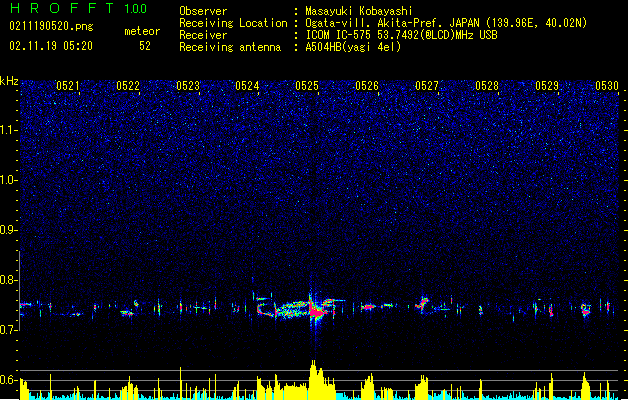Click the 0530 time marker
Viewport: 629px width, 400px height.
[607, 86]
